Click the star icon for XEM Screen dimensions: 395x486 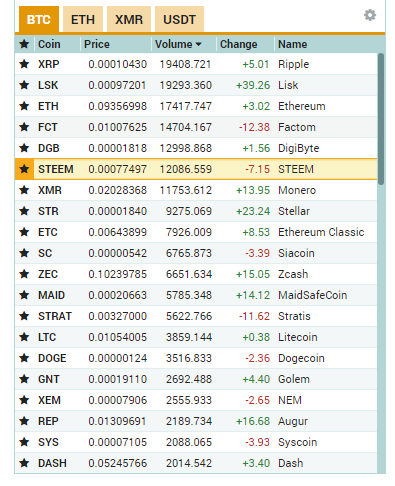[24, 400]
